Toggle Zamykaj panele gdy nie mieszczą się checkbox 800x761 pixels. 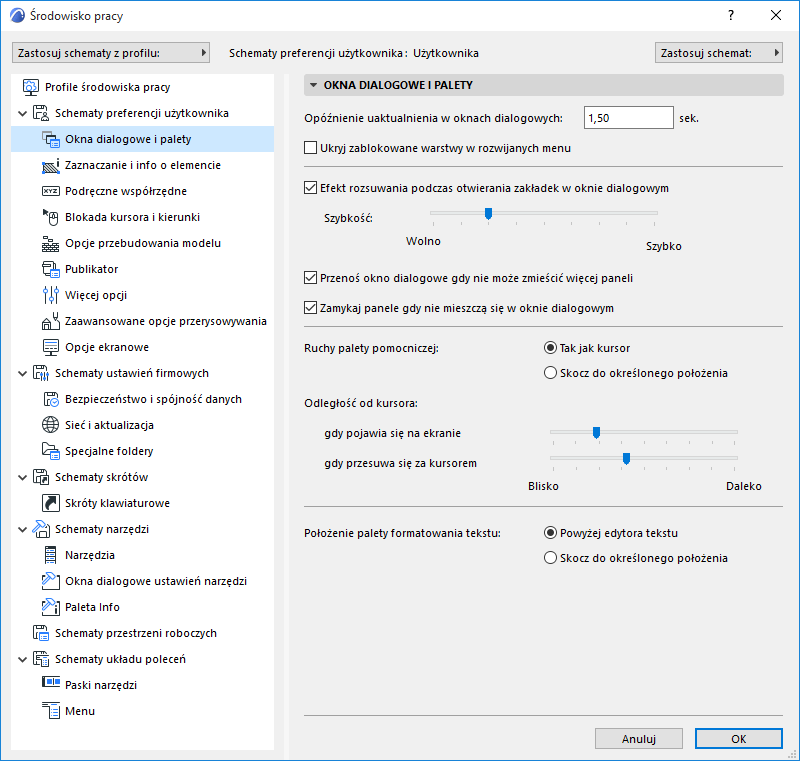[x=310, y=308]
